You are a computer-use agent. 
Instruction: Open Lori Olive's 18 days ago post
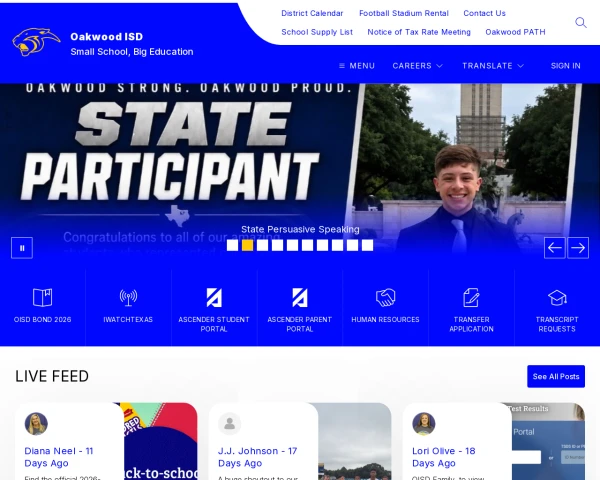(444, 457)
